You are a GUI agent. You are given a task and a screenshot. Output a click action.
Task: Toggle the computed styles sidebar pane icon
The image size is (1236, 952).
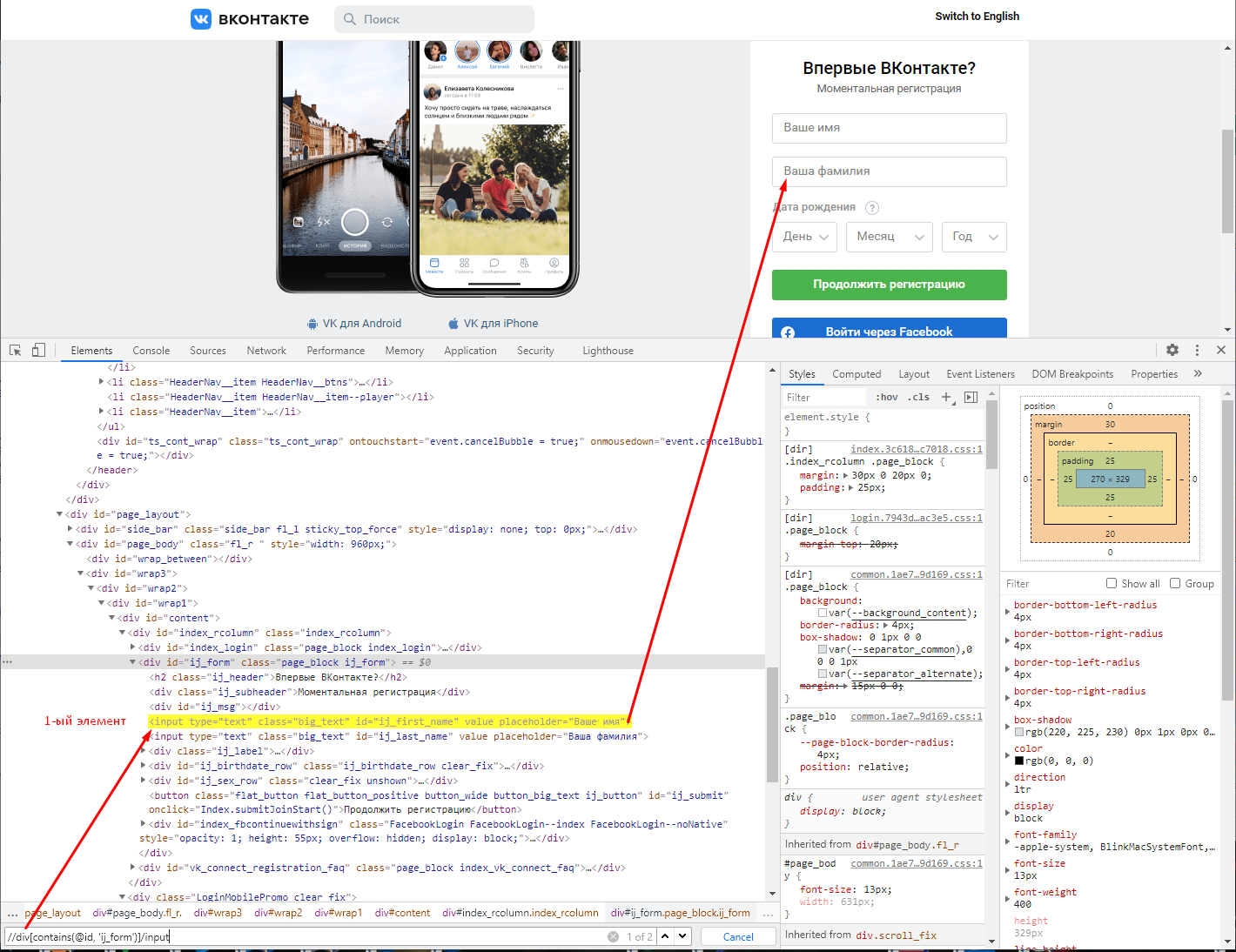coord(971,397)
